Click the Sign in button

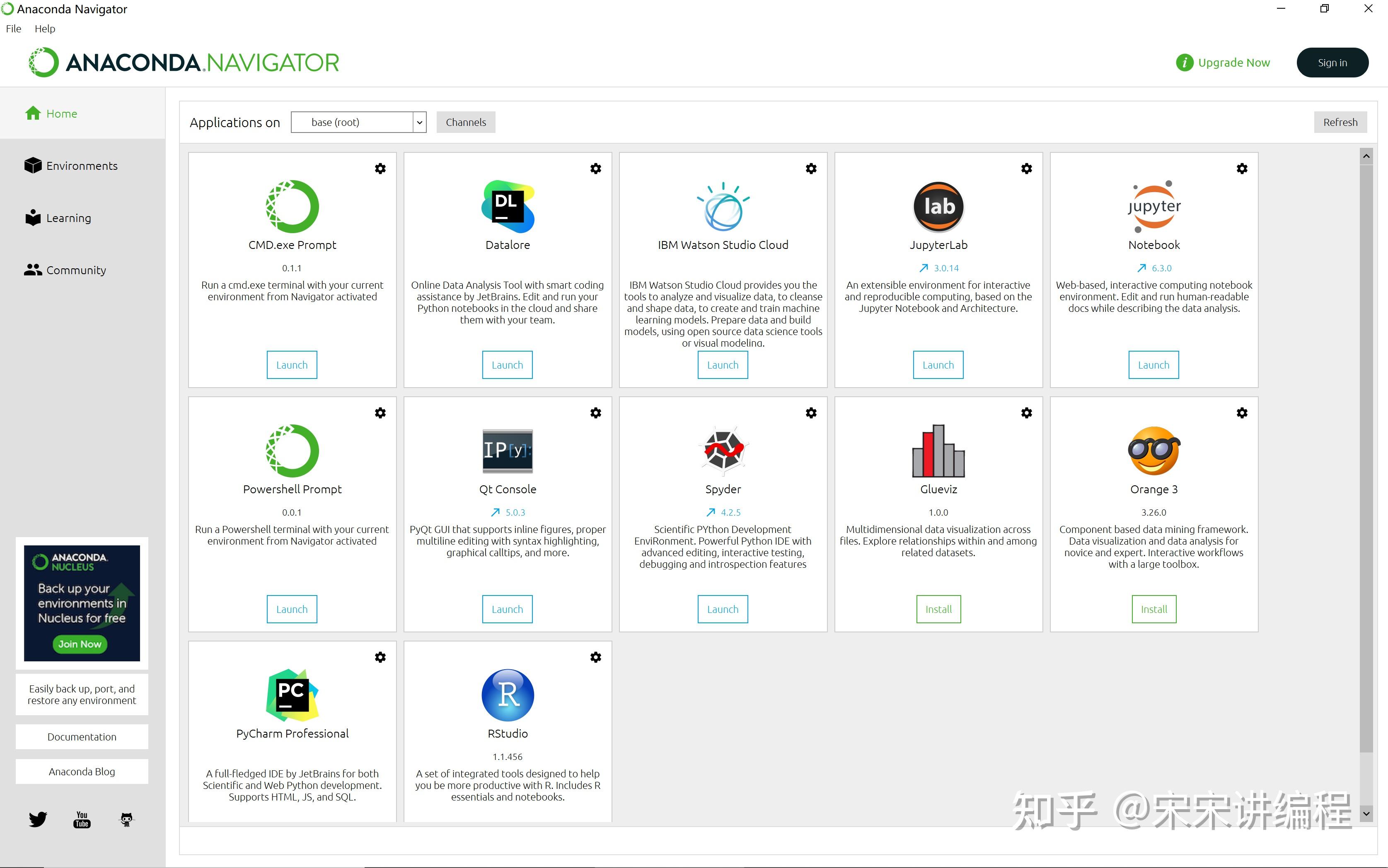[x=1332, y=62]
